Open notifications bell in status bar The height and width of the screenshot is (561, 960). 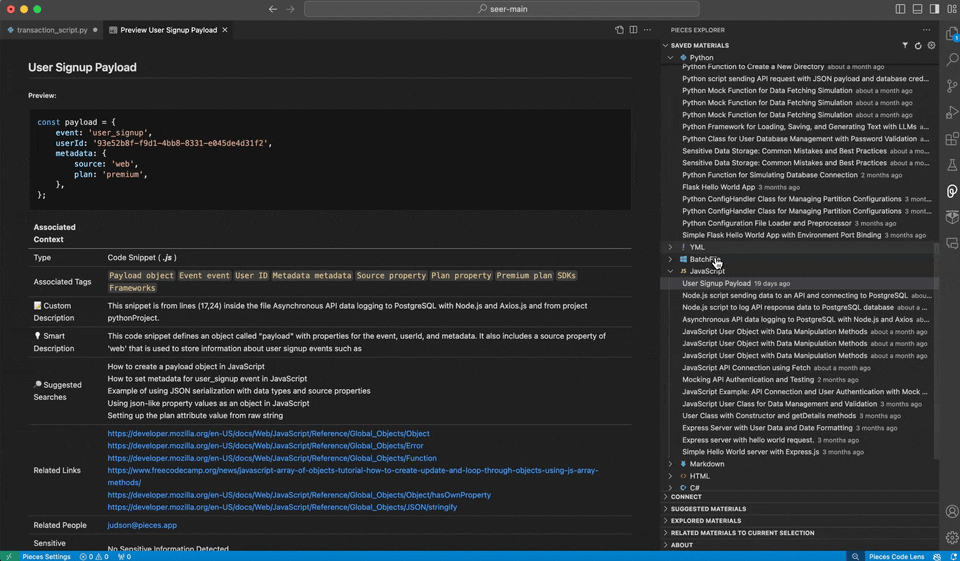tap(953, 556)
